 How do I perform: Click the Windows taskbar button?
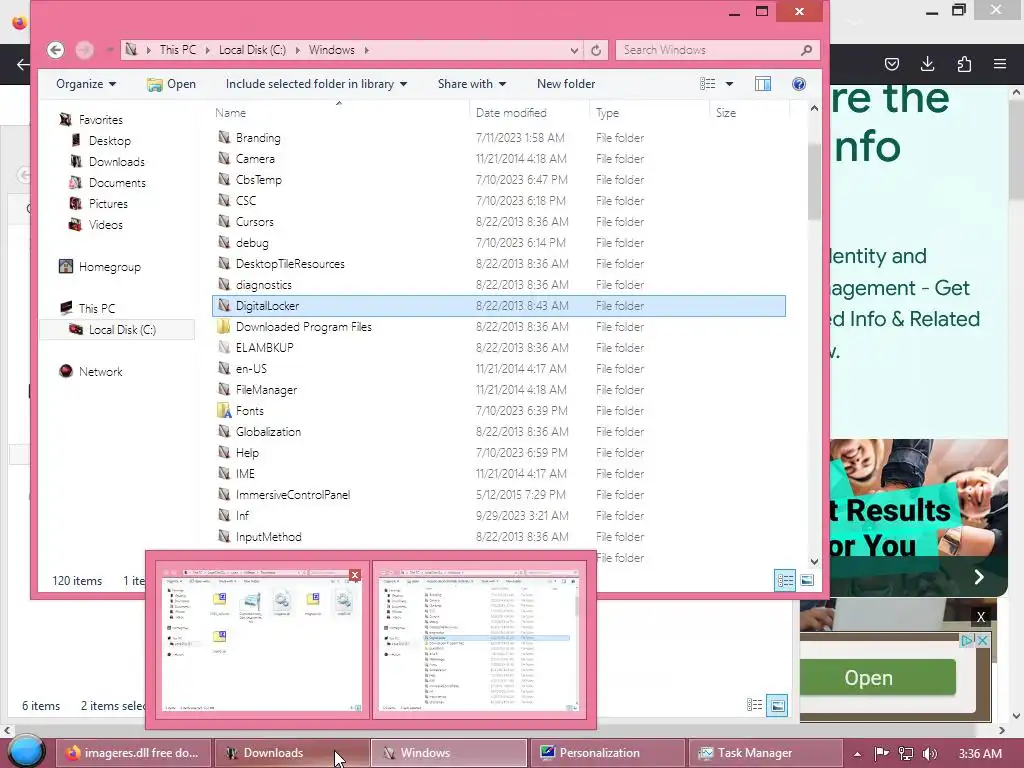(x=449, y=752)
